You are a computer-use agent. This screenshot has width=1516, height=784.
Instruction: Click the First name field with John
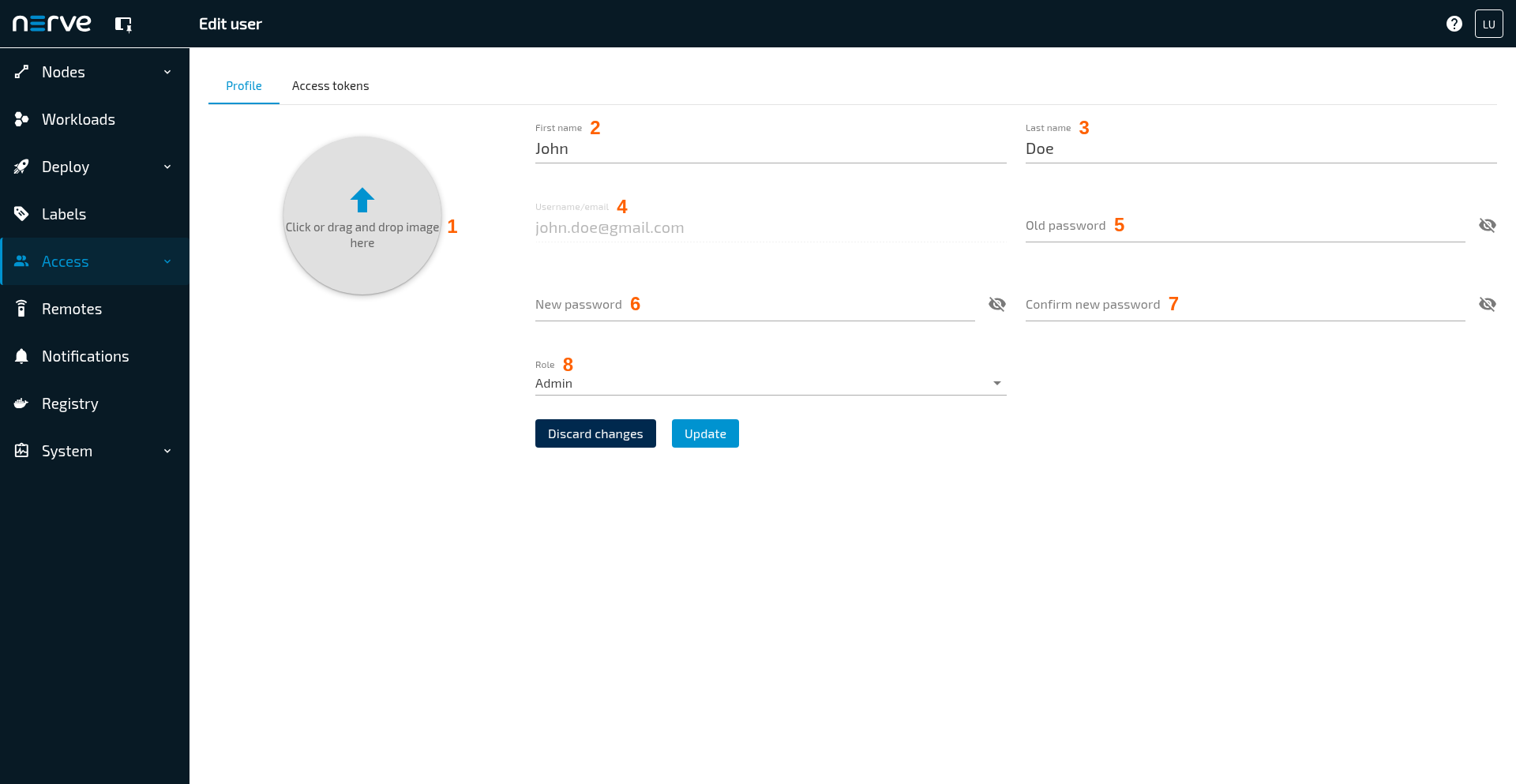pos(771,149)
